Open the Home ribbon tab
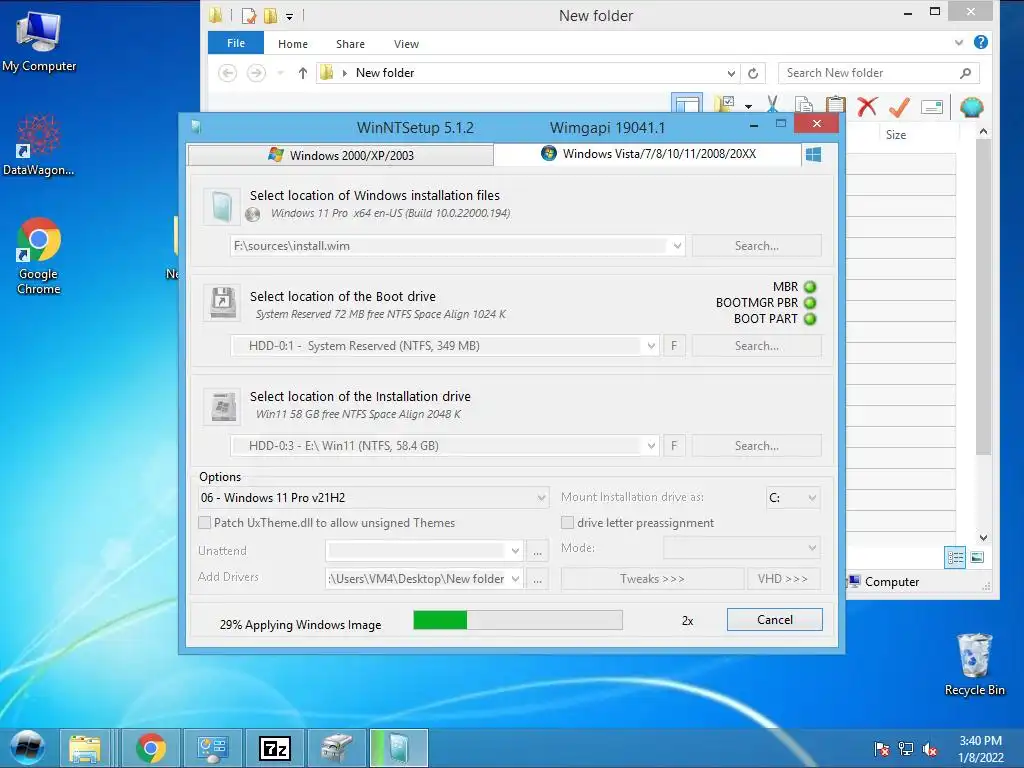 pyautogui.click(x=293, y=44)
